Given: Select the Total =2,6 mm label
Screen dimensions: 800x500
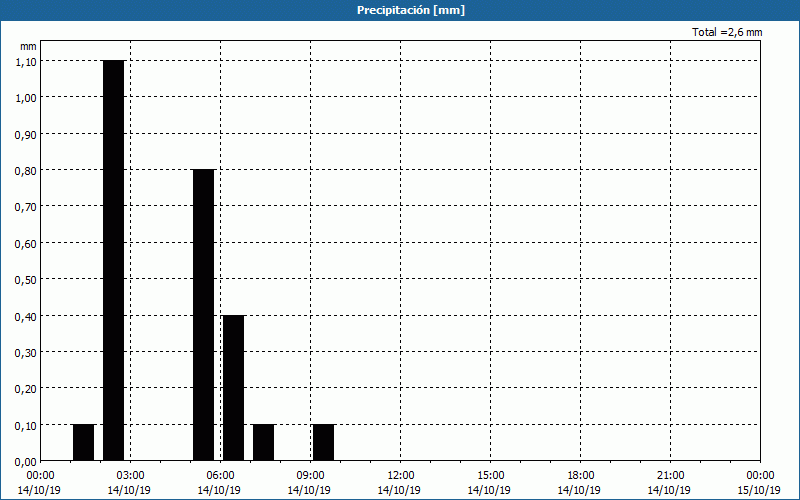Looking at the screenshot, I should click(x=727, y=32).
